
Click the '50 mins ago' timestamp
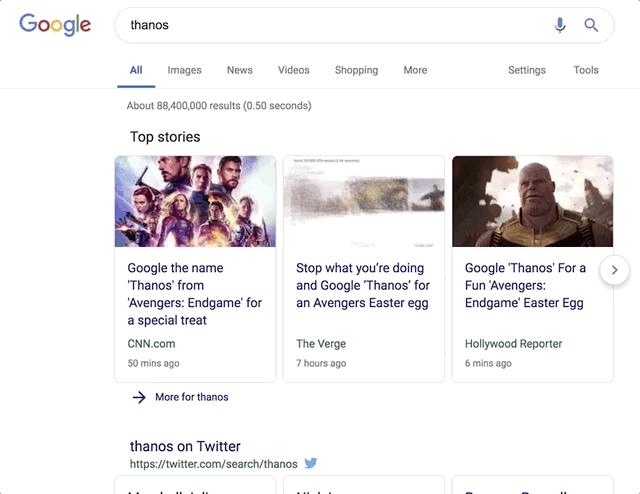[x=153, y=363]
